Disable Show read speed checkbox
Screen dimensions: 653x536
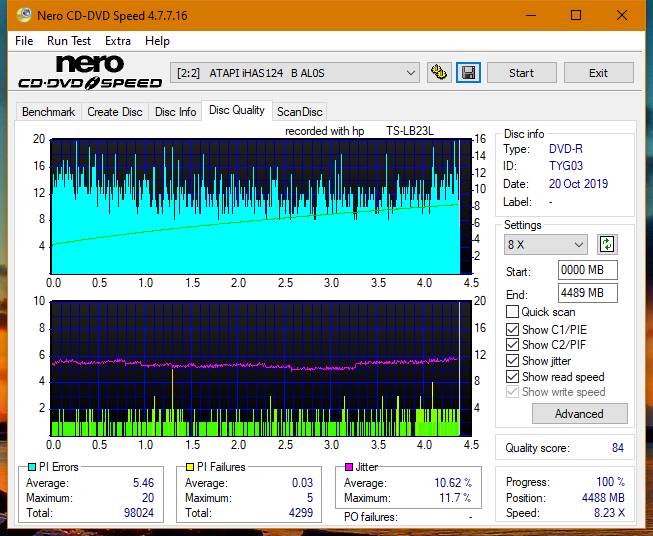(512, 376)
